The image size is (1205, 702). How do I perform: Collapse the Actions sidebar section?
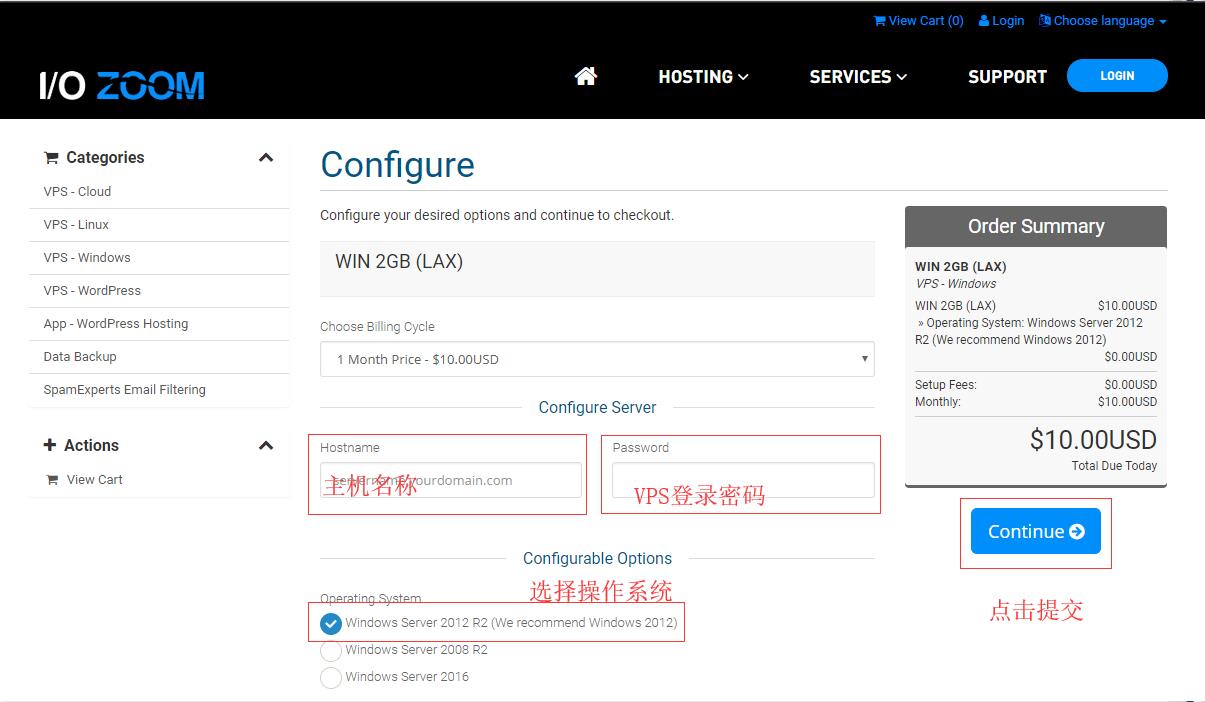click(266, 445)
